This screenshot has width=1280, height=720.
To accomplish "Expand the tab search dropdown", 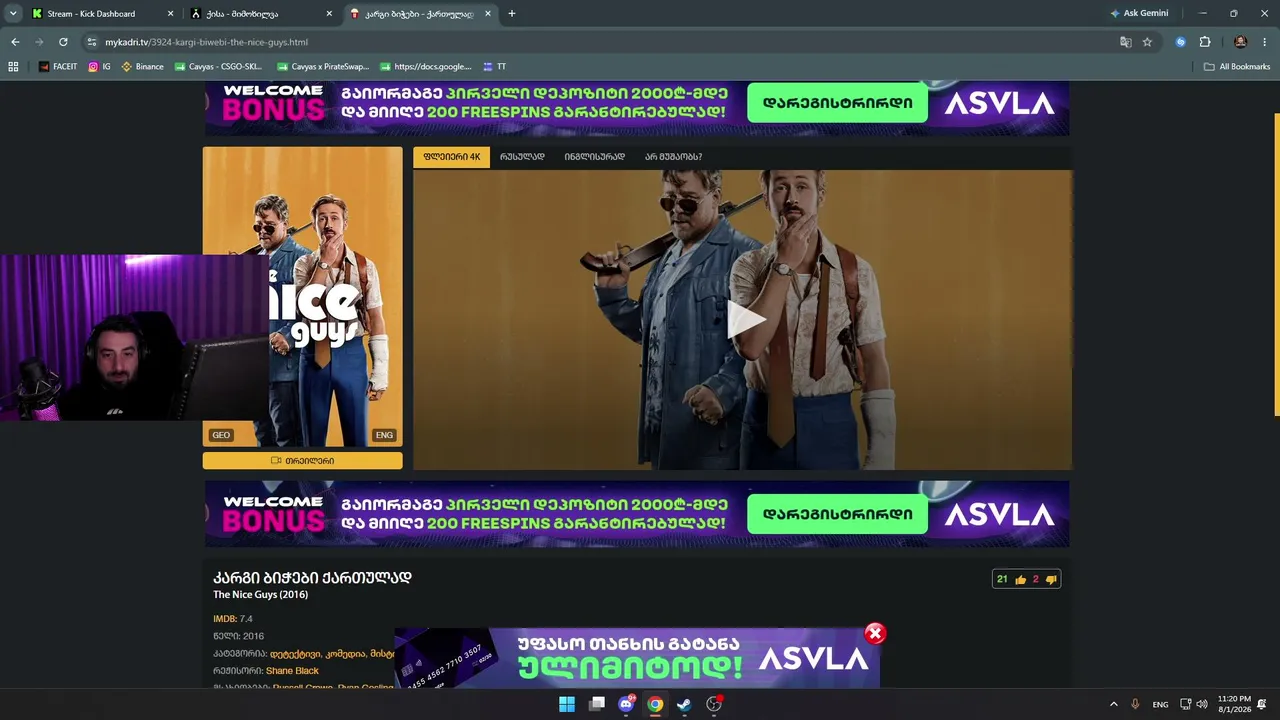I will click(13, 14).
